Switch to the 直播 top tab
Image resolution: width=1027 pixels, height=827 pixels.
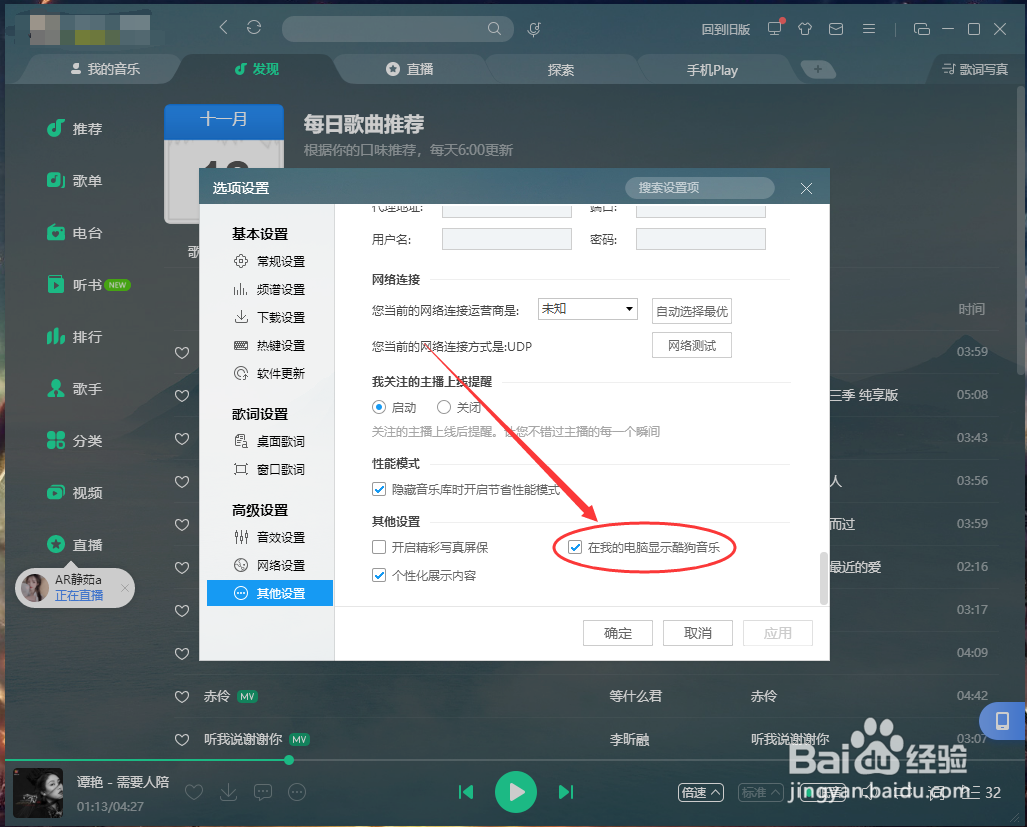click(x=409, y=69)
